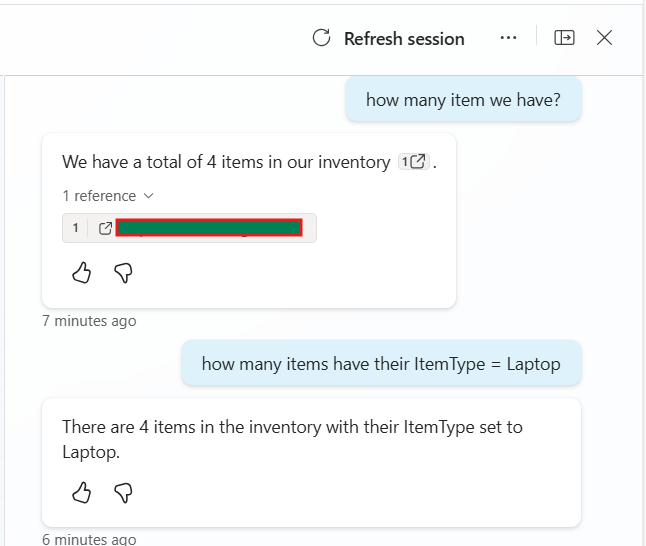Select the ItemType = Laptop question bubble
The height and width of the screenshot is (546, 646).
click(x=381, y=363)
